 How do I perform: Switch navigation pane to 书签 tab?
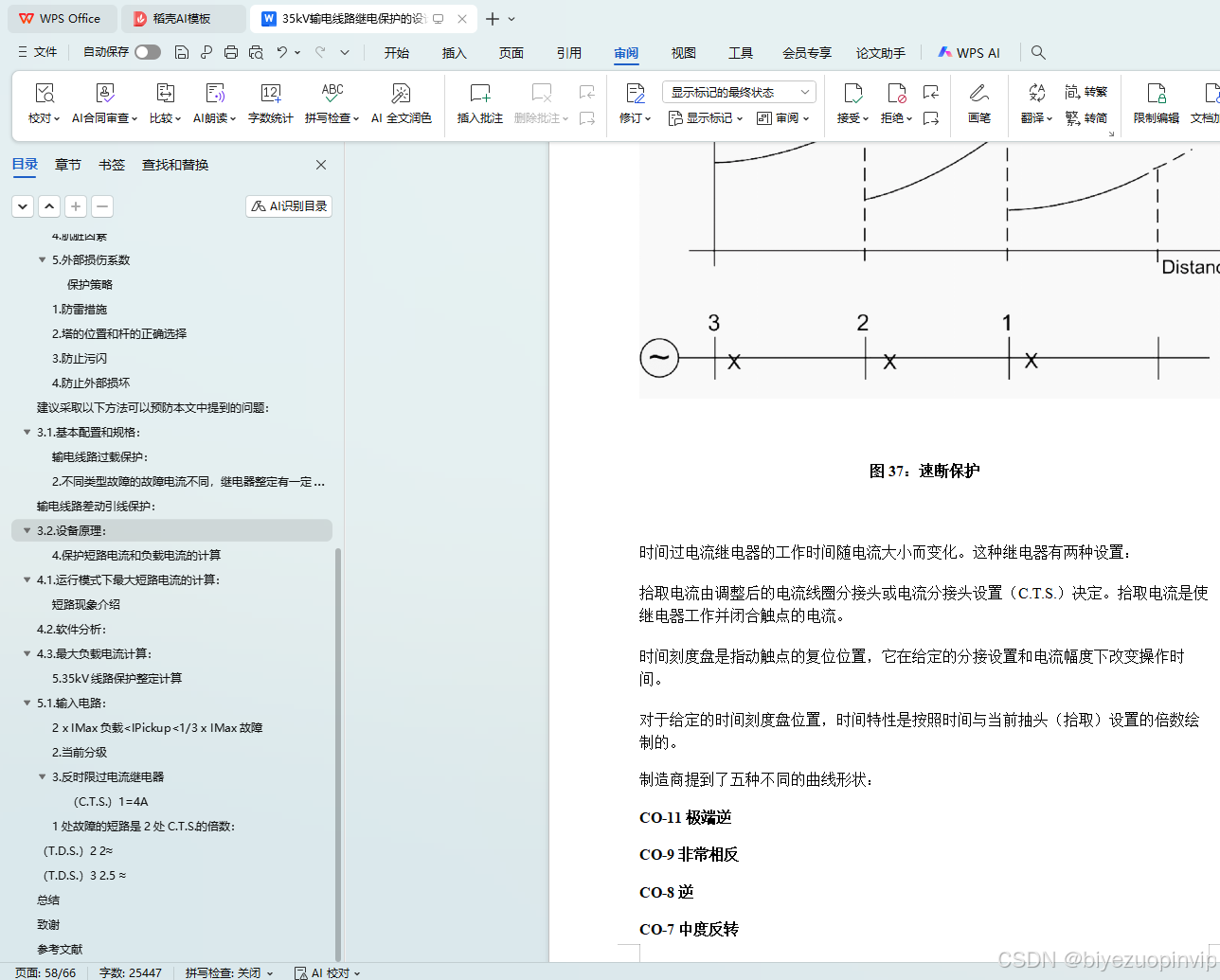tap(112, 165)
